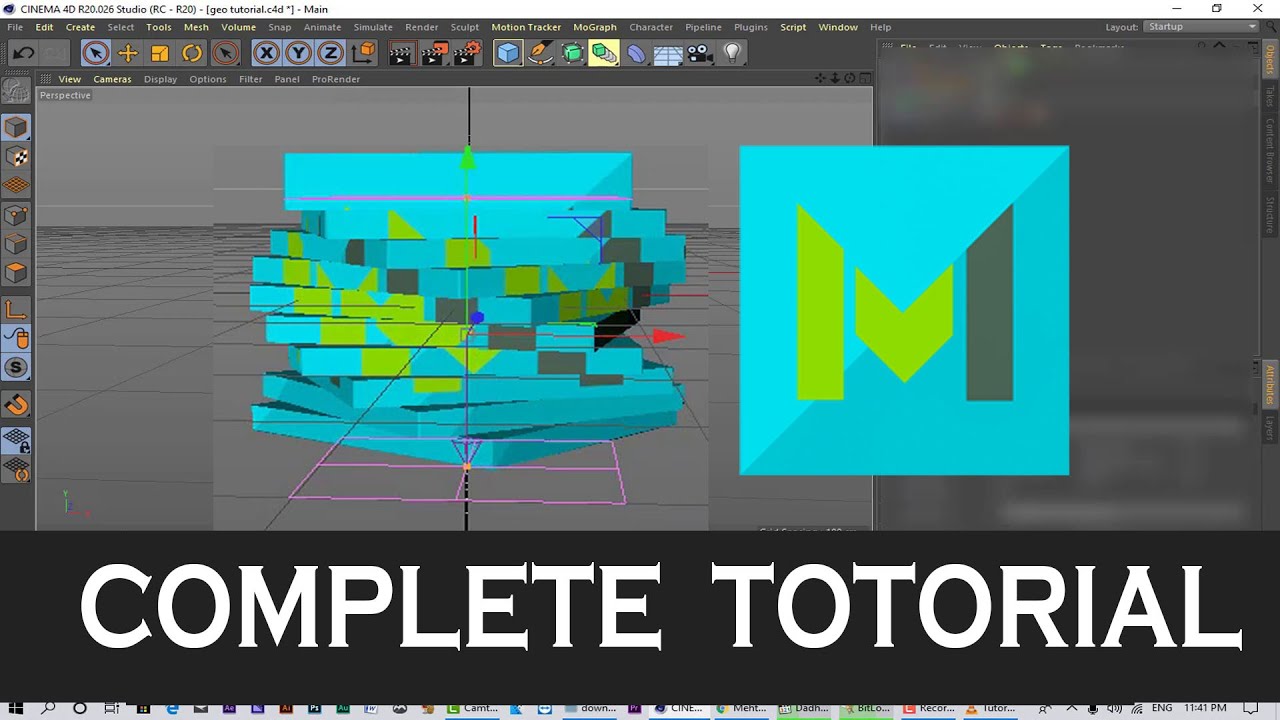1280x720 pixels.
Task: Click Render to Picture Viewer icon
Action: [434, 53]
